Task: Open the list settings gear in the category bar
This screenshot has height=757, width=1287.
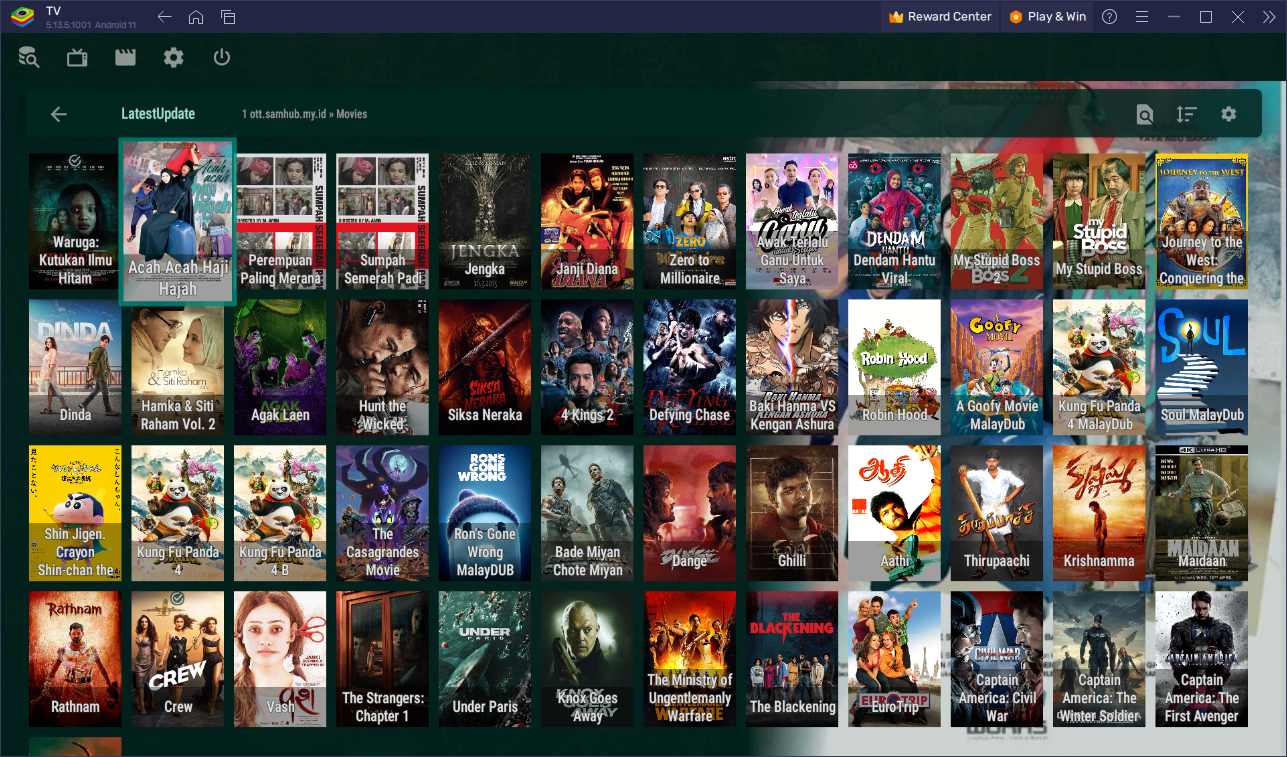Action: click(1229, 114)
